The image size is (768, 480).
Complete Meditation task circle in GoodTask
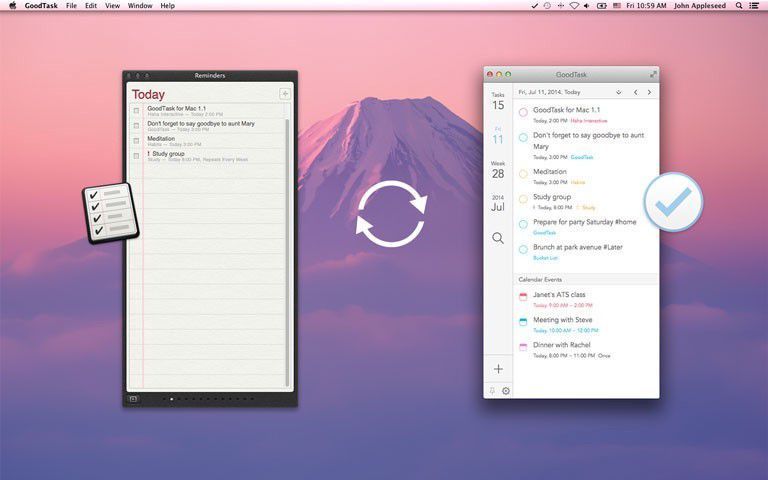click(523, 173)
